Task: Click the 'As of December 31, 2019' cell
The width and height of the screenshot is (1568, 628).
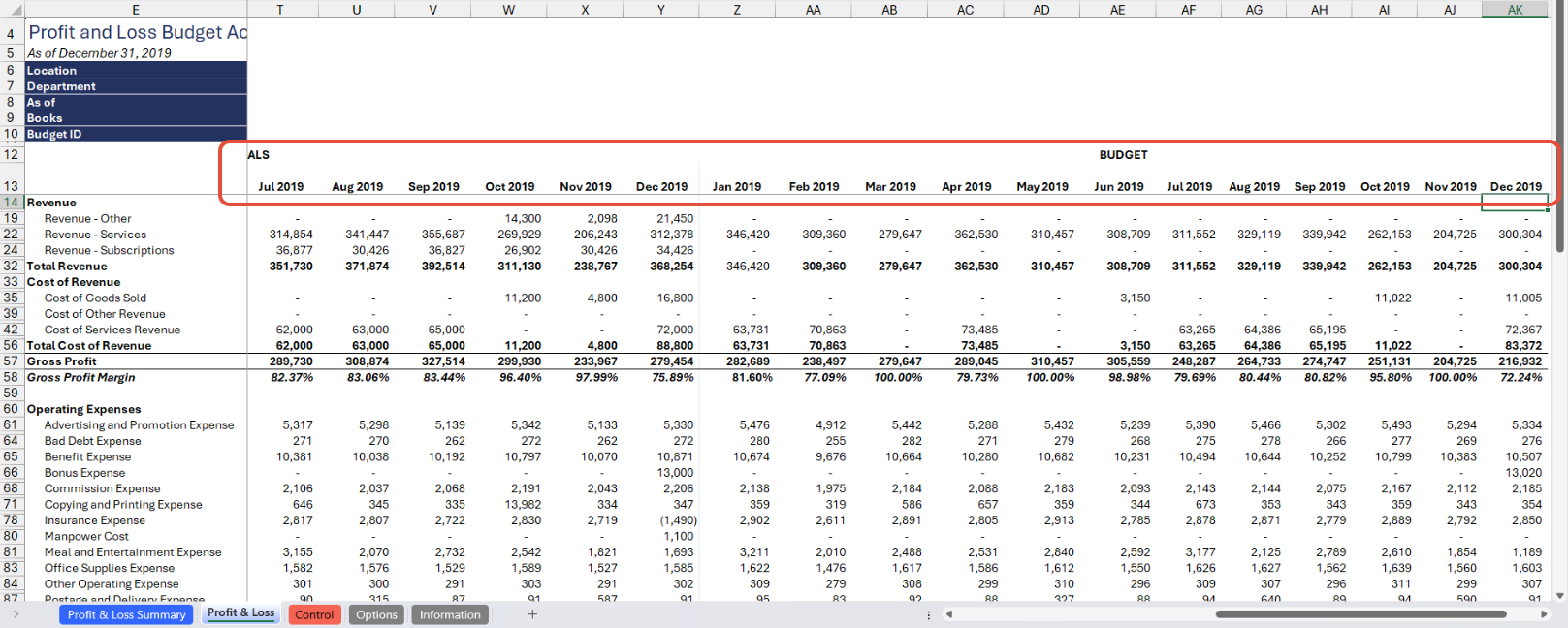Action: [99, 53]
